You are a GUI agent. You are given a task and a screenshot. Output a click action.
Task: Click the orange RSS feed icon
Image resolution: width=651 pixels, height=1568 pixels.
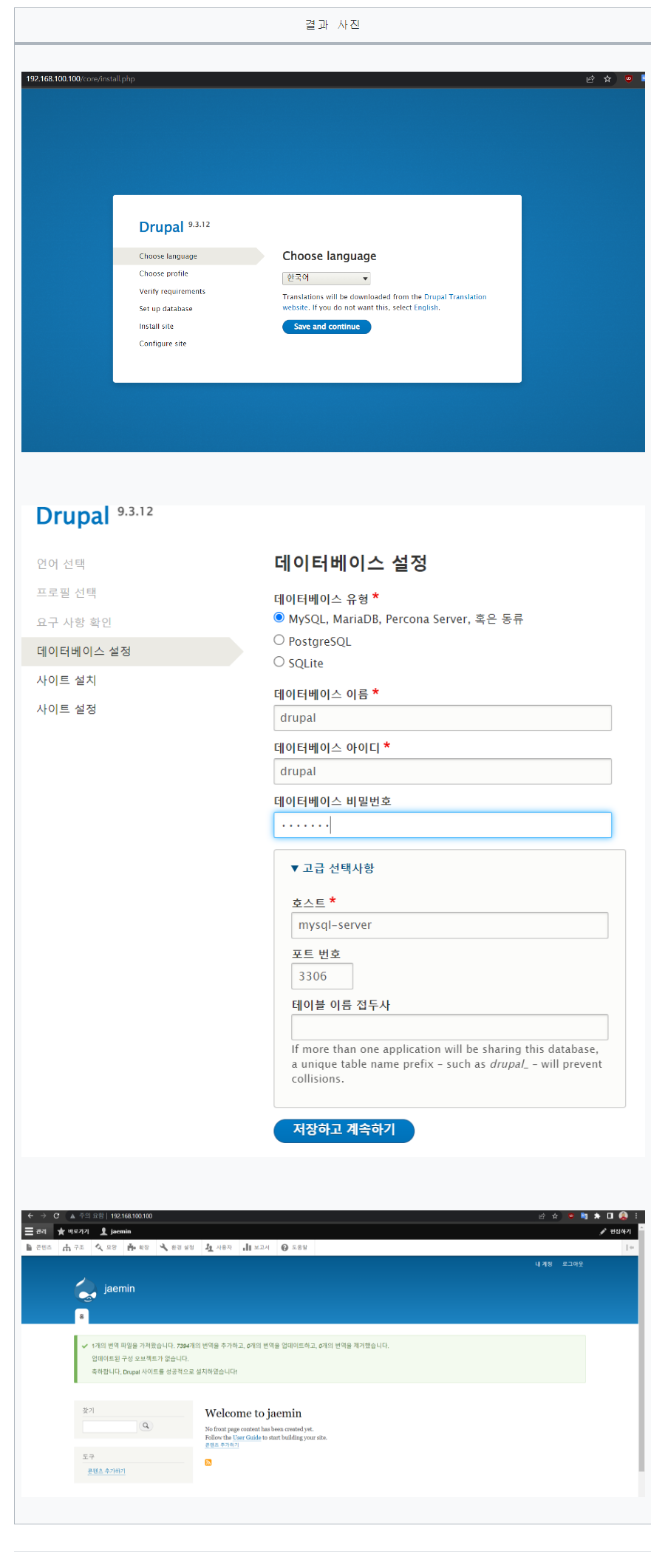208,1462
